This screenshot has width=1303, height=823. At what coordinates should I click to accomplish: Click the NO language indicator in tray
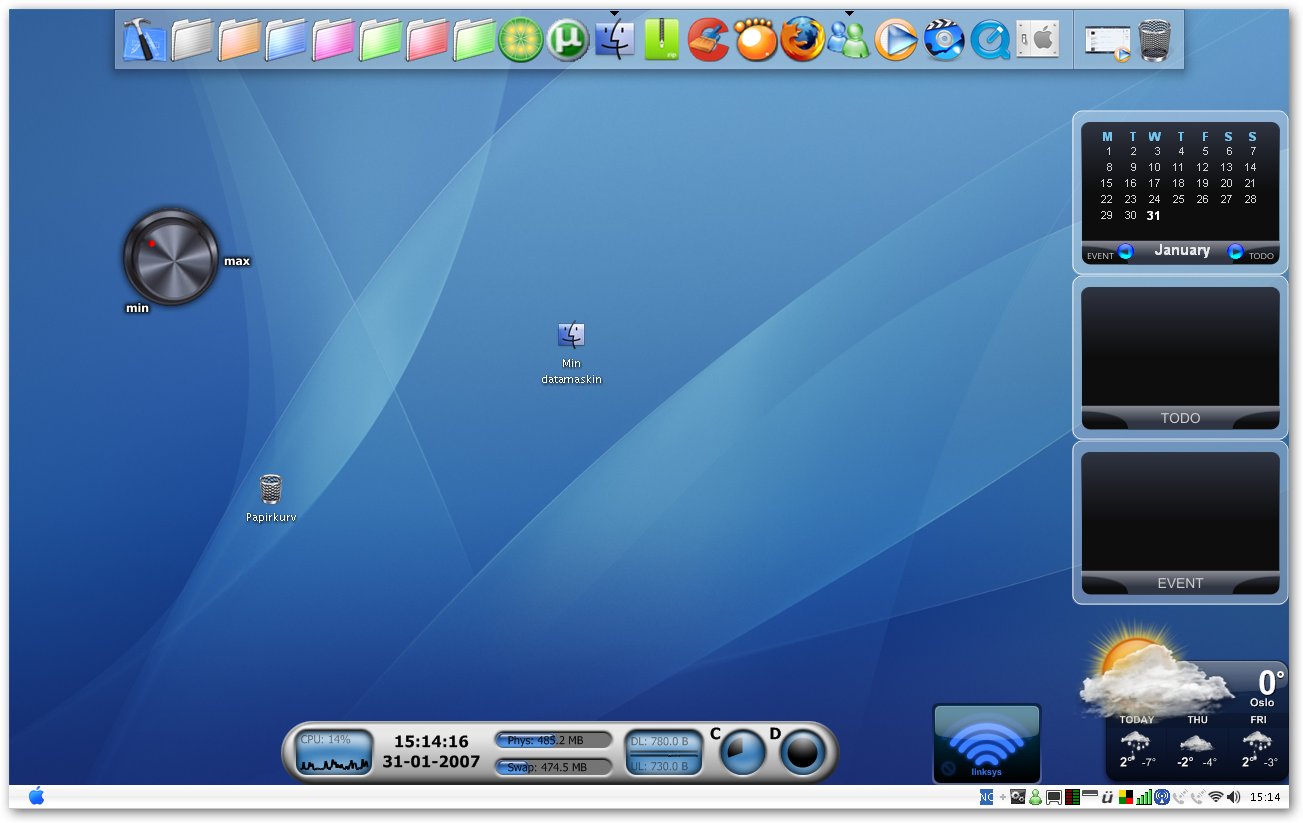tap(986, 797)
